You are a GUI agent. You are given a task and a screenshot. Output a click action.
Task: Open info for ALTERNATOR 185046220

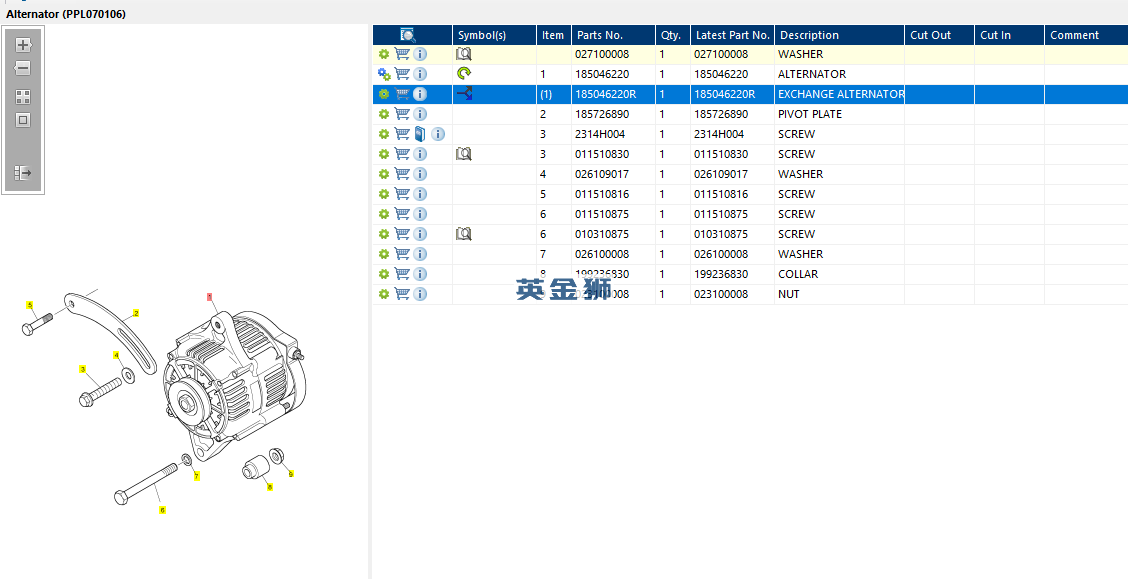pyautogui.click(x=420, y=74)
